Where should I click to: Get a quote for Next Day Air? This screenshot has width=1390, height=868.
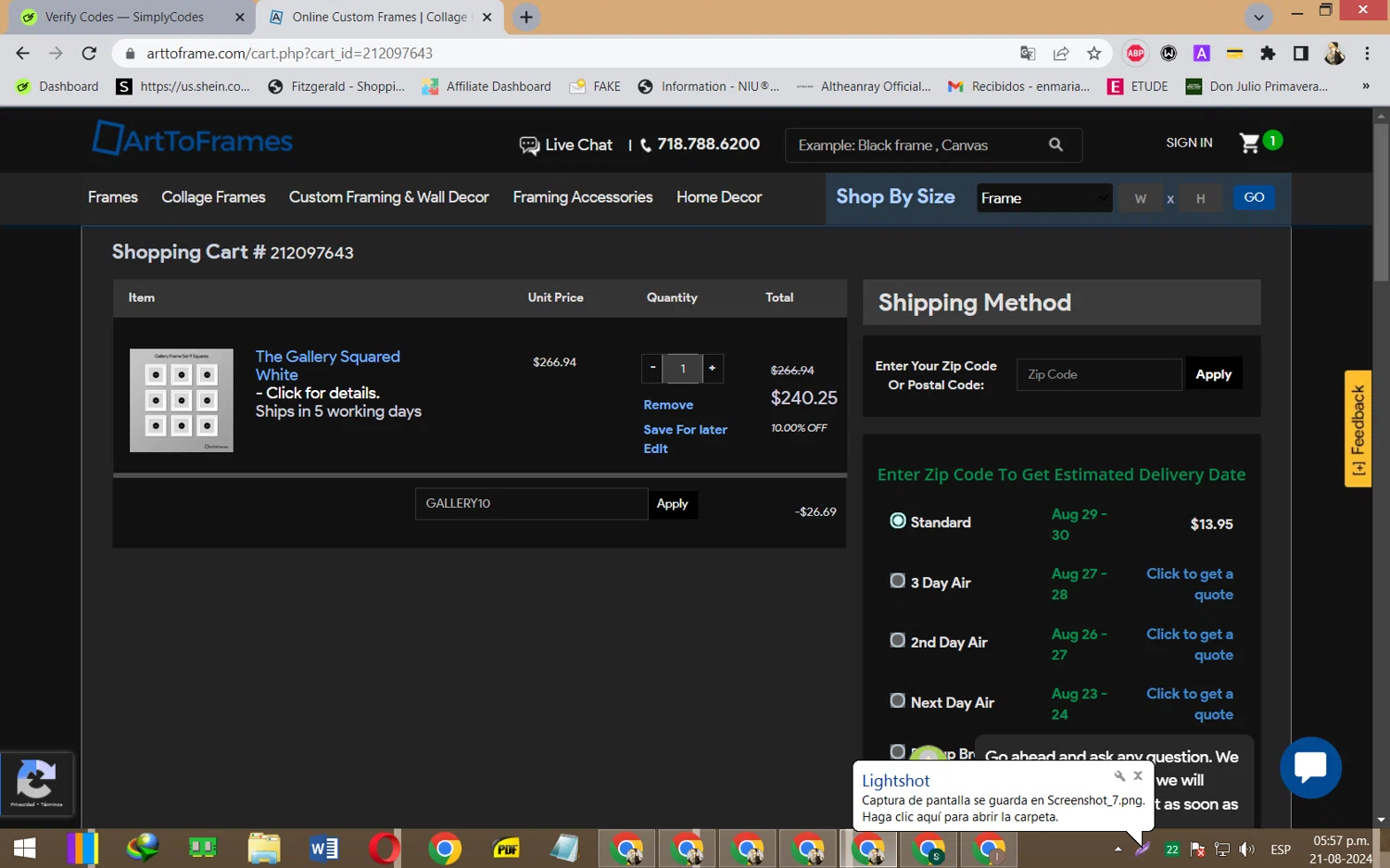[x=1190, y=704]
